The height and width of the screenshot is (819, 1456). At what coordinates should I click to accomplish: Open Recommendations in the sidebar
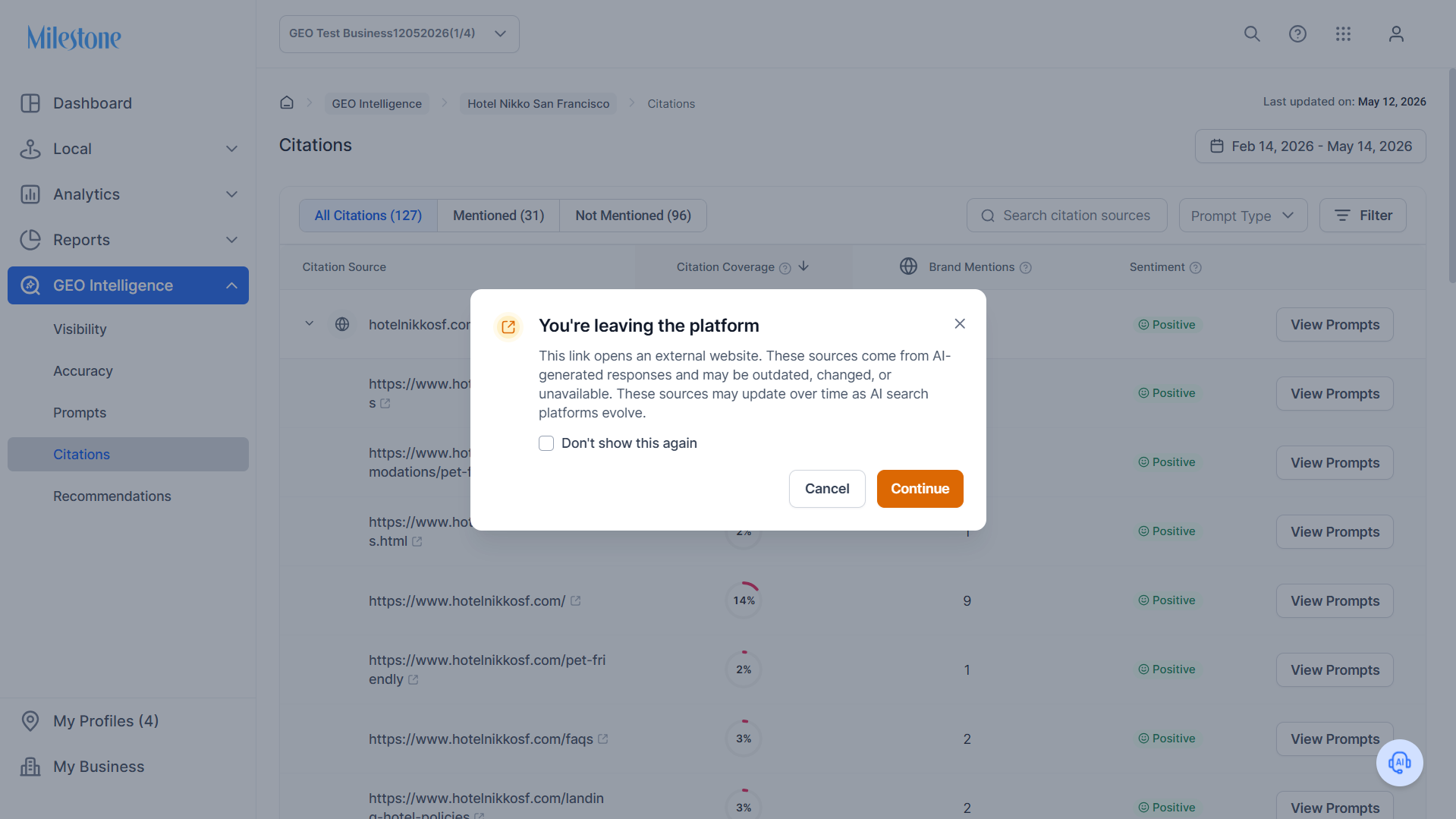click(x=112, y=496)
